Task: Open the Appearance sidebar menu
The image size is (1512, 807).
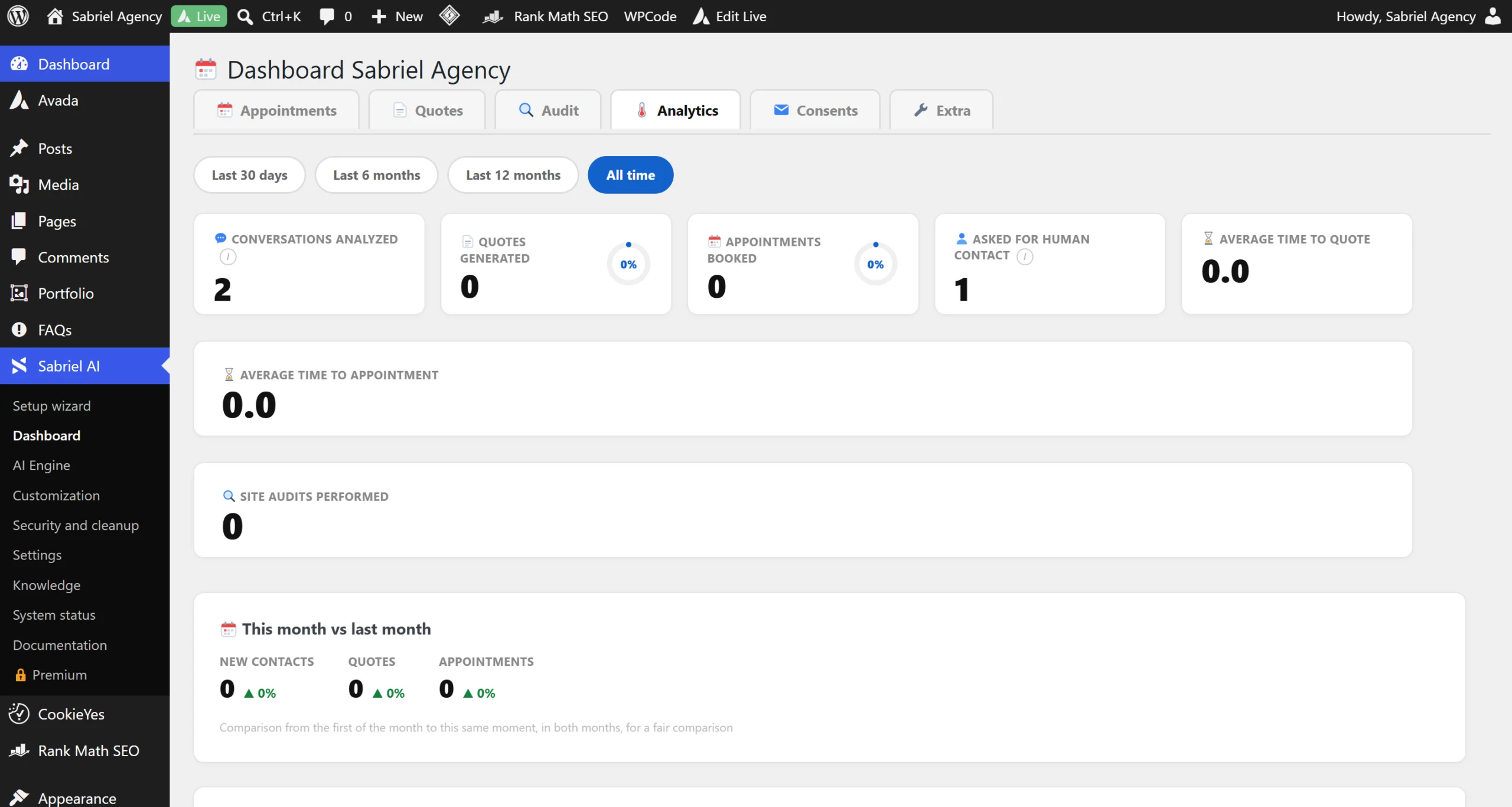Action: click(x=84, y=798)
